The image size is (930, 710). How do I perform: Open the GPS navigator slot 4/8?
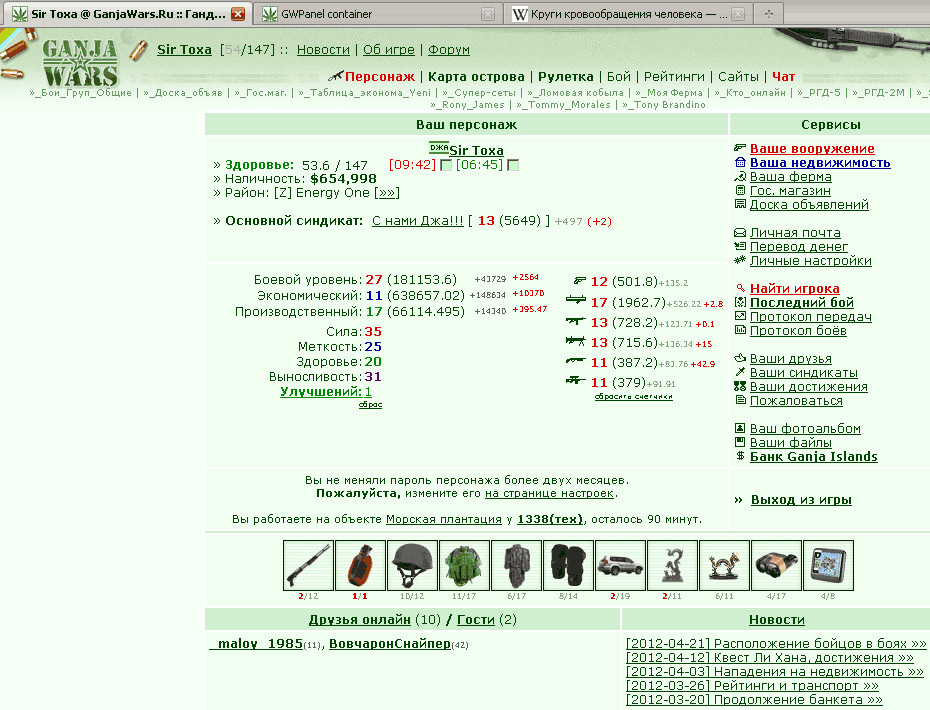[829, 565]
